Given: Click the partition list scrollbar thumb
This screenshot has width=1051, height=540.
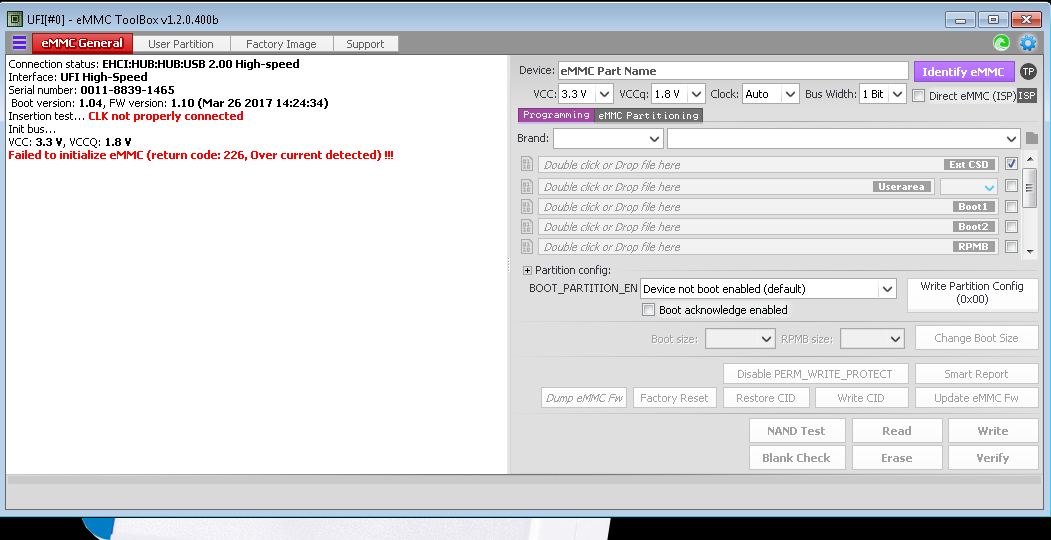Looking at the screenshot, I should pos(1030,188).
